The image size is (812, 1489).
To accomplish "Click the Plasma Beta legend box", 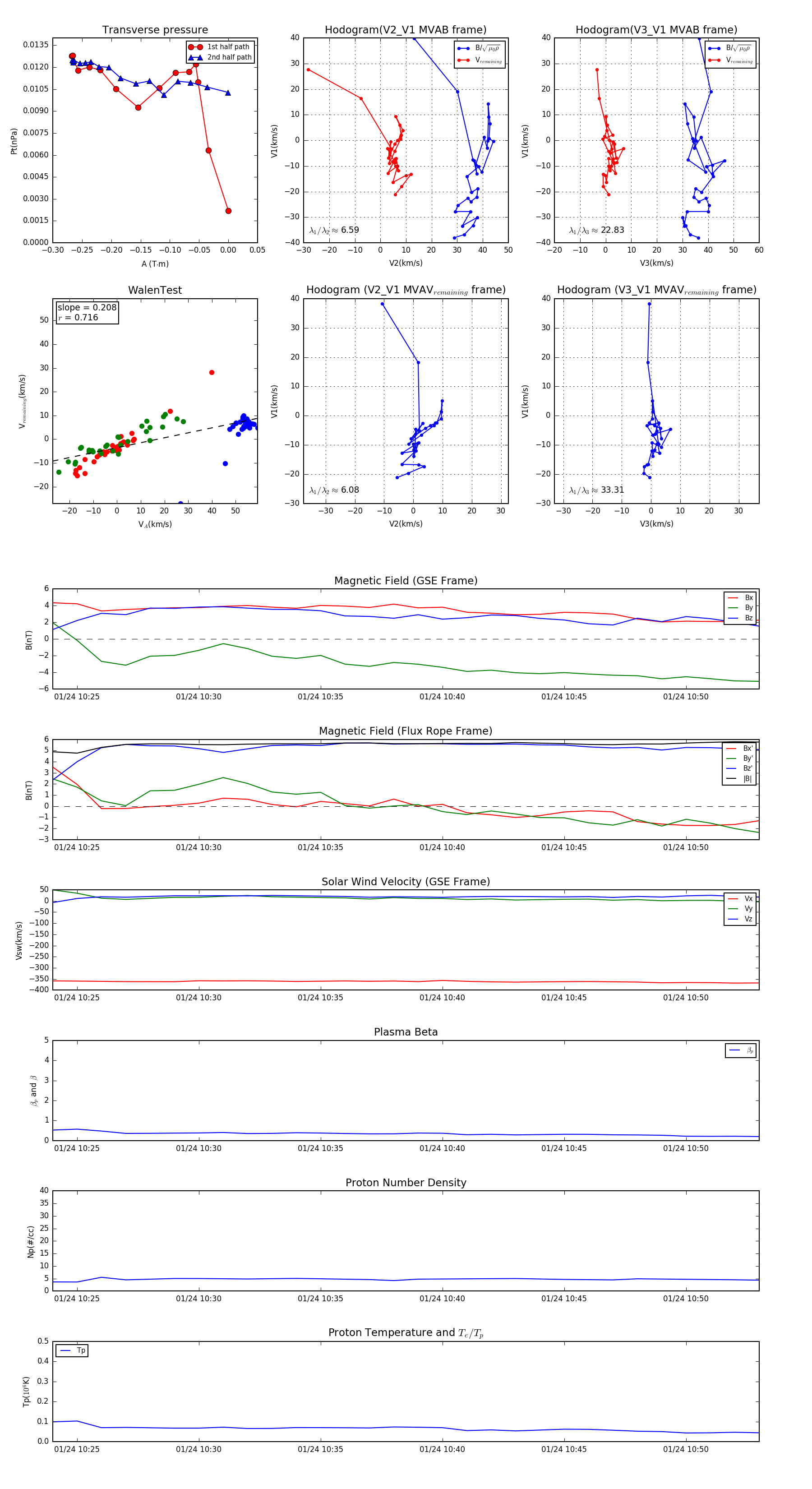I will coord(740,1050).
